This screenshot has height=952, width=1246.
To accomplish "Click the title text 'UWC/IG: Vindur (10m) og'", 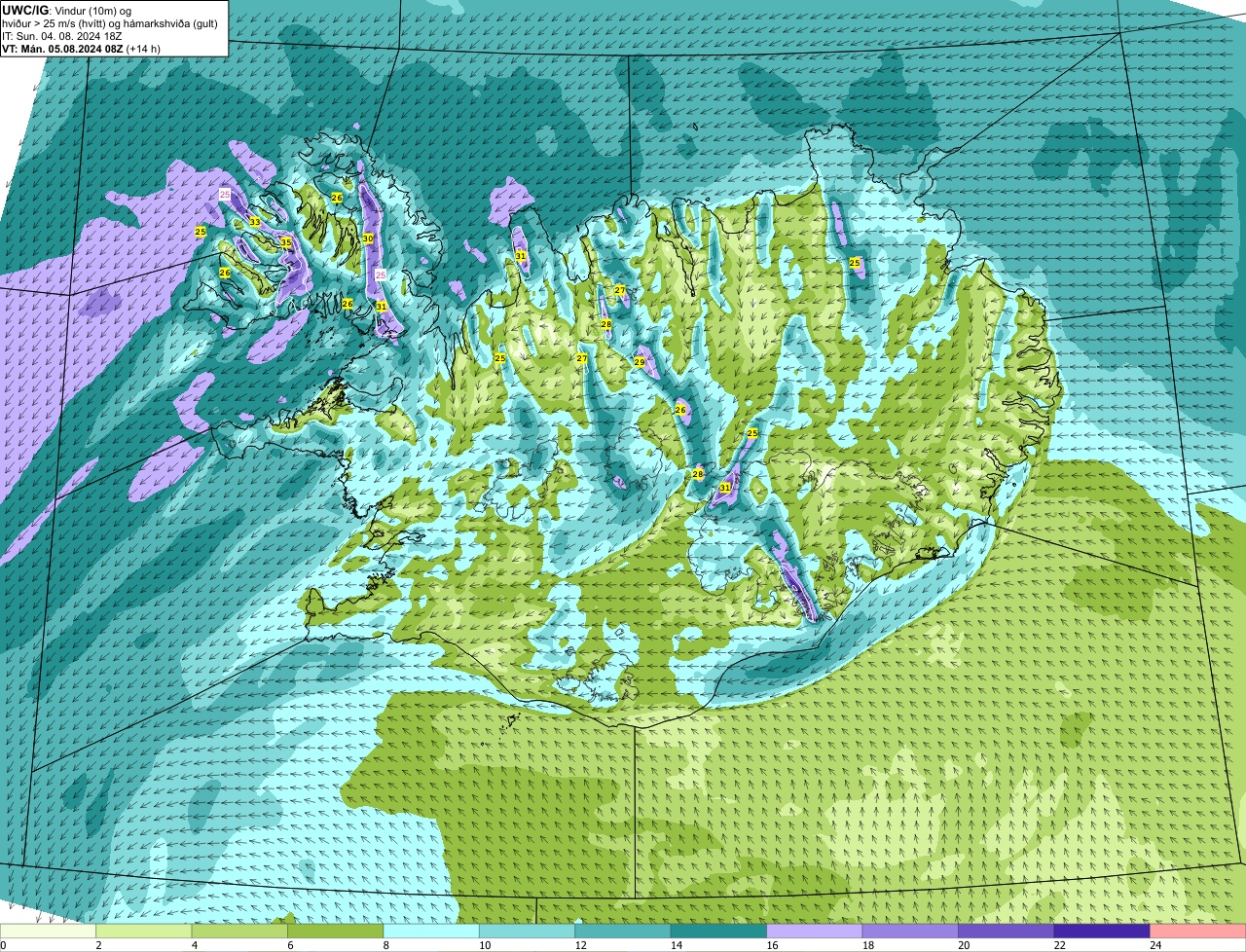I will click(67, 10).
